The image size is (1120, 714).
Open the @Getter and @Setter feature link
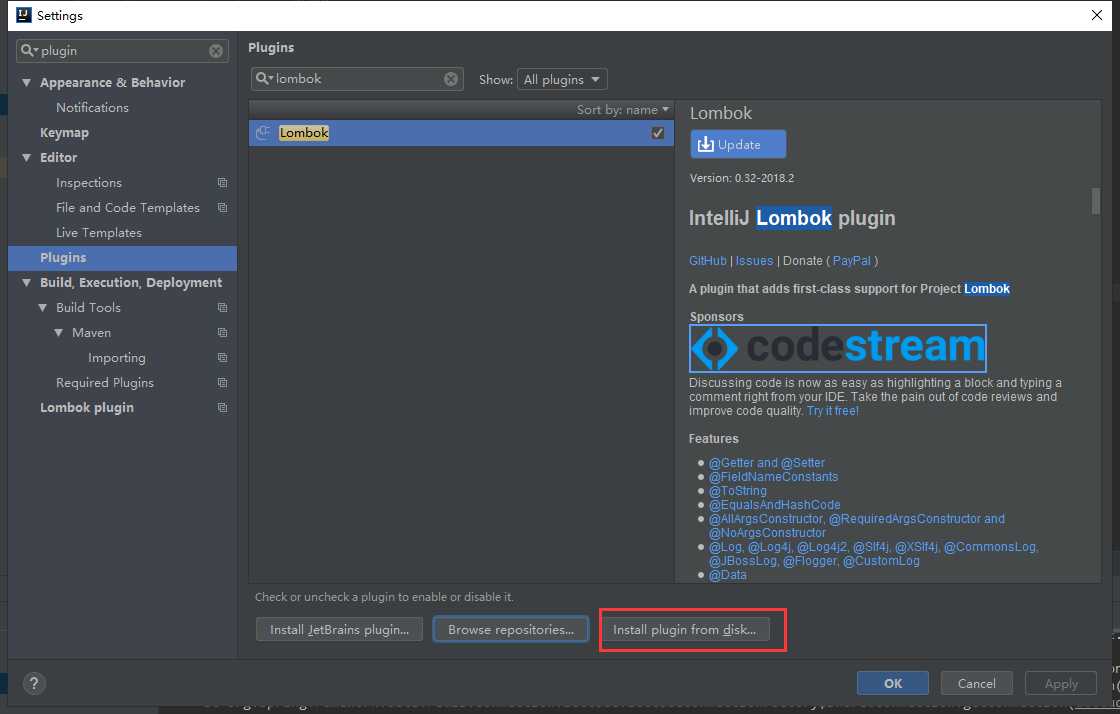point(766,463)
